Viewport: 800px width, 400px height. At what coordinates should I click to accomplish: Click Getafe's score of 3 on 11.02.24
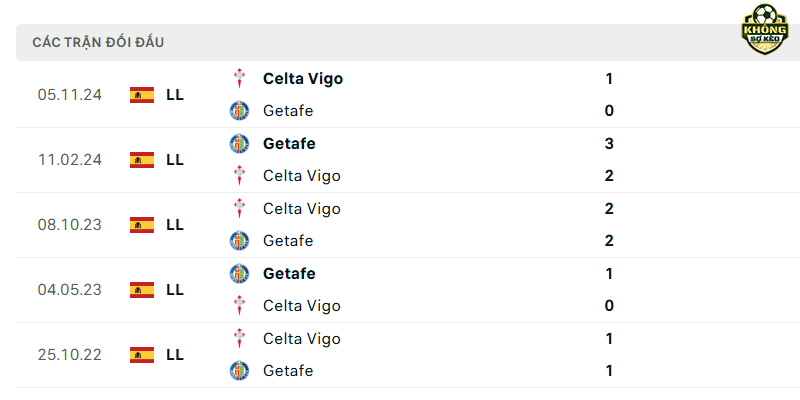pyautogui.click(x=609, y=144)
